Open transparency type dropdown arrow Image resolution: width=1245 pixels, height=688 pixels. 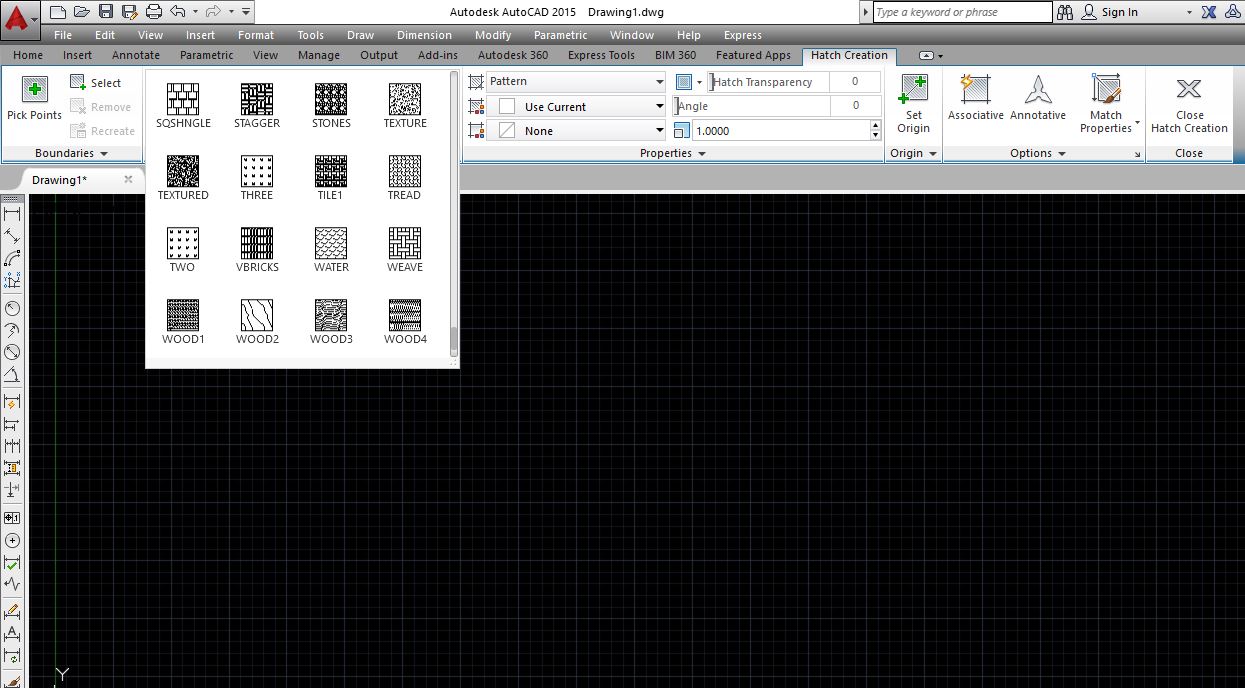point(699,82)
